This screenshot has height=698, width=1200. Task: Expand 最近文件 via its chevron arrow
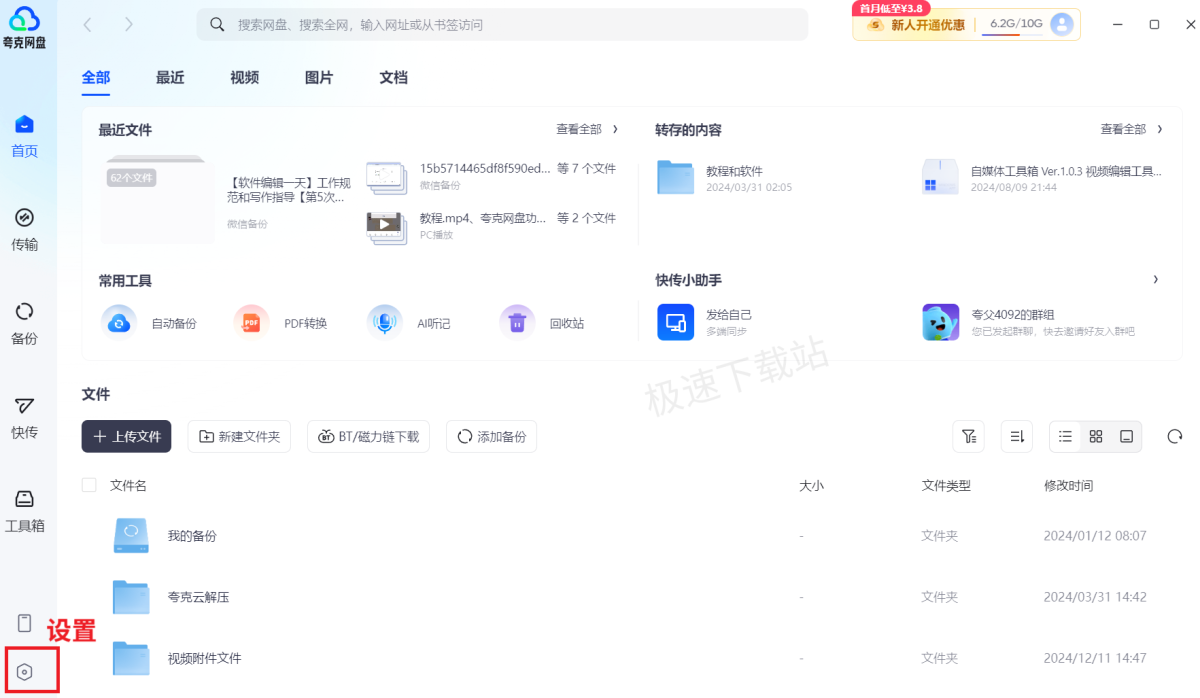tap(615, 129)
